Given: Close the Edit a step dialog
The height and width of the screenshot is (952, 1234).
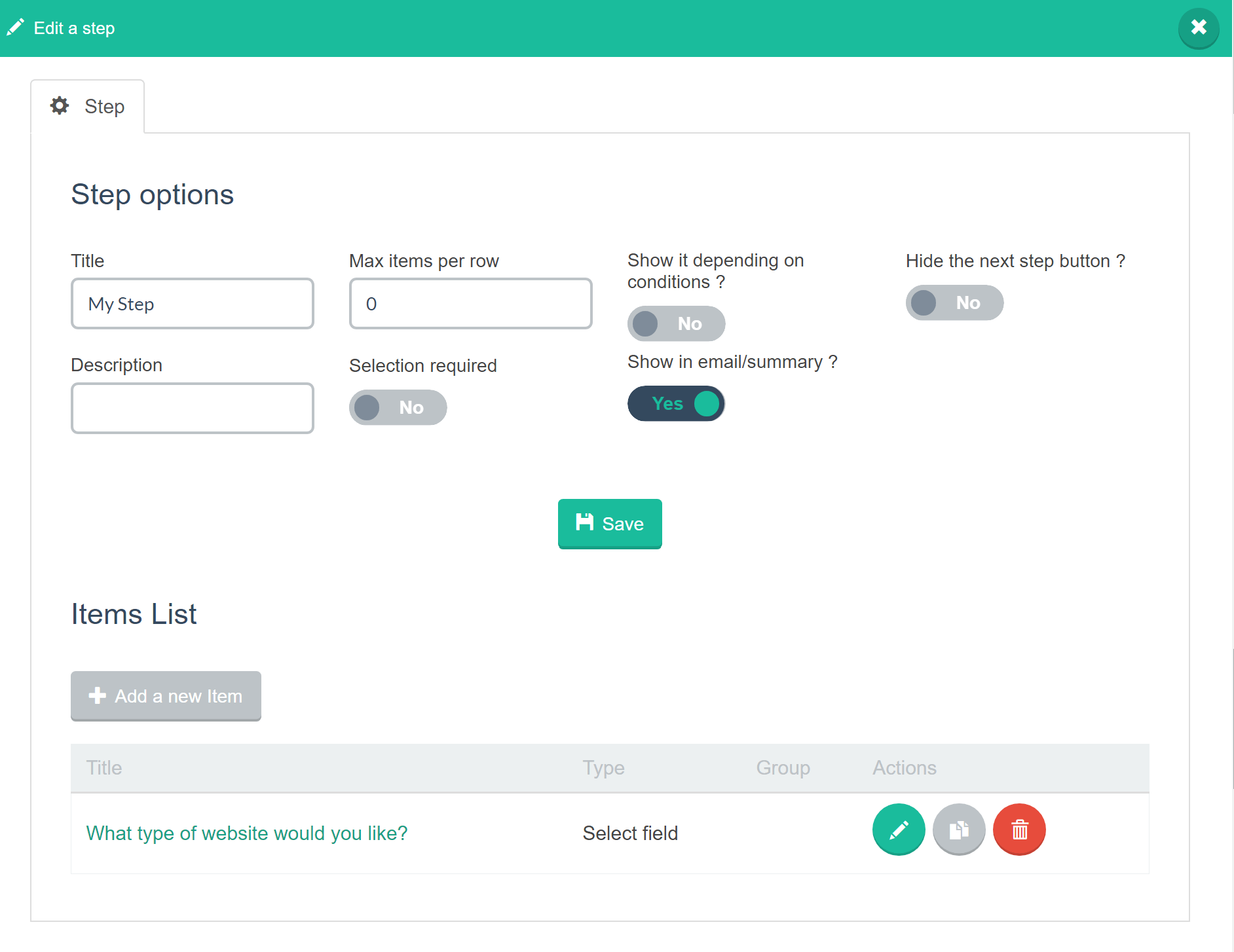Looking at the screenshot, I should [x=1199, y=27].
